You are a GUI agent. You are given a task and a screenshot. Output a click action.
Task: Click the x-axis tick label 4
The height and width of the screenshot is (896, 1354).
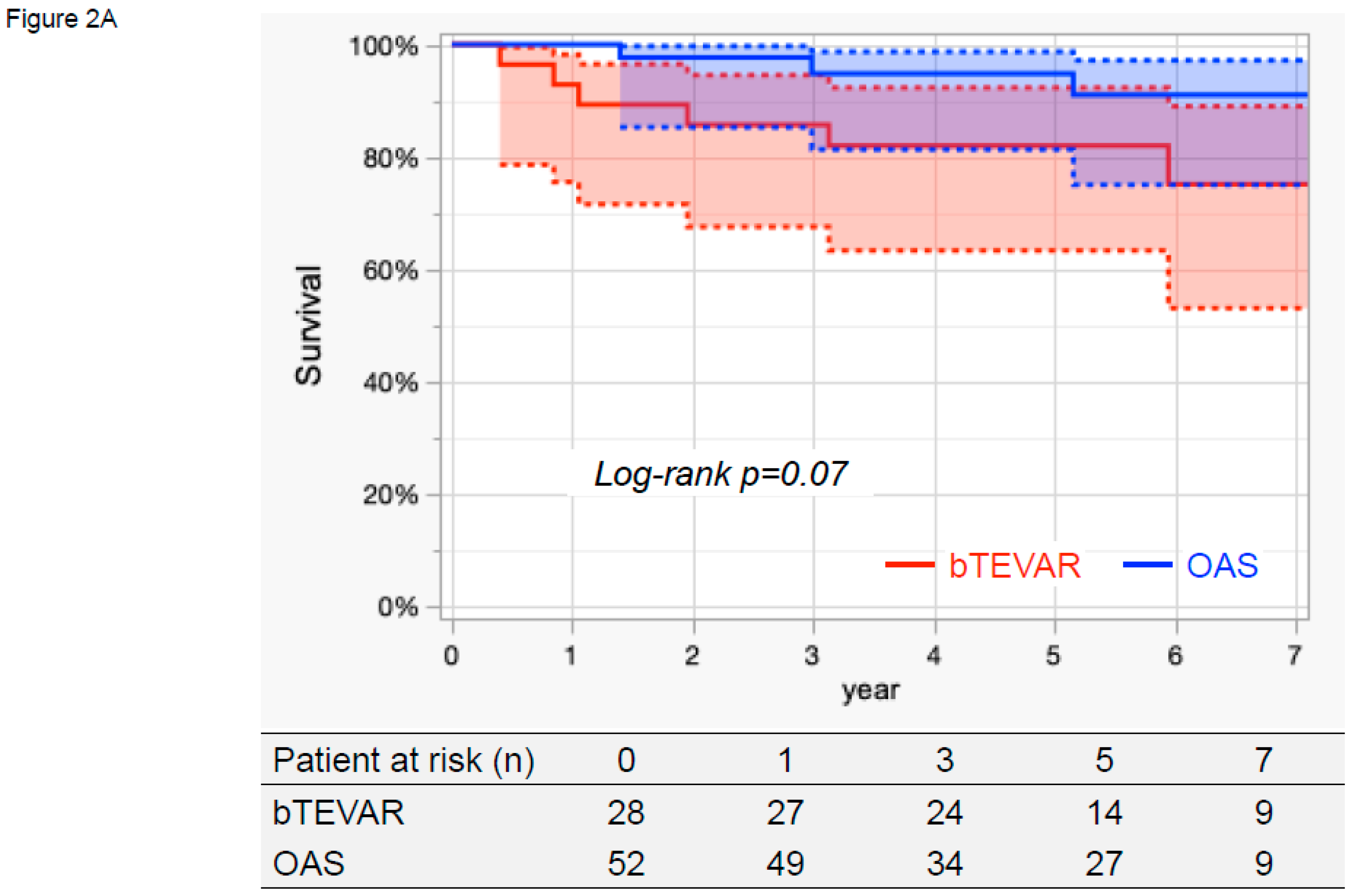[x=934, y=656]
